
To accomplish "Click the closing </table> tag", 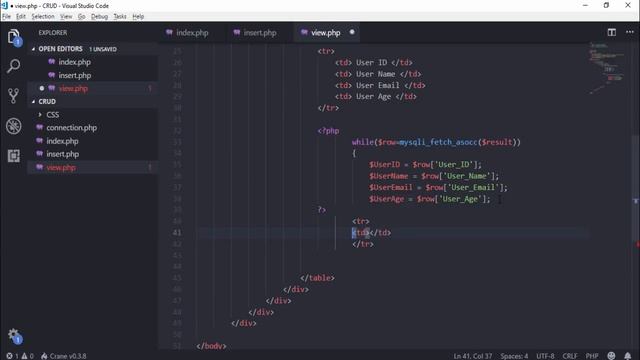I will [317, 278].
